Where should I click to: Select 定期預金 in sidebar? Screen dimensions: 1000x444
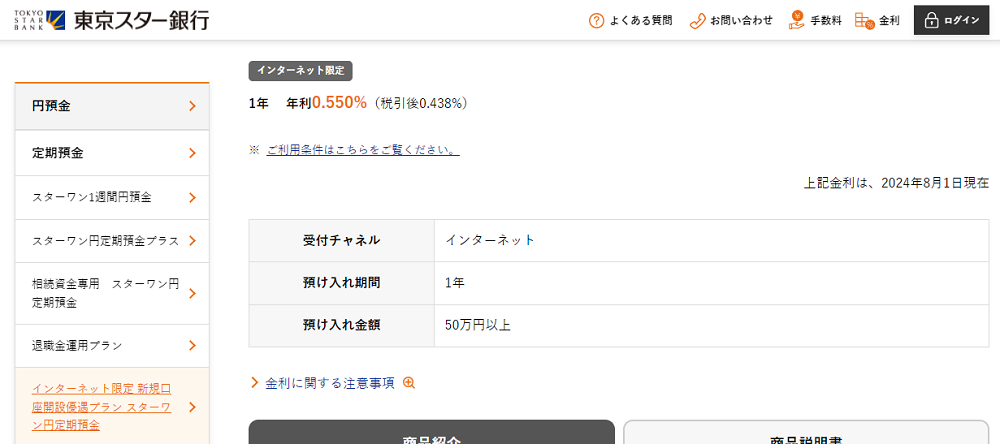112,153
